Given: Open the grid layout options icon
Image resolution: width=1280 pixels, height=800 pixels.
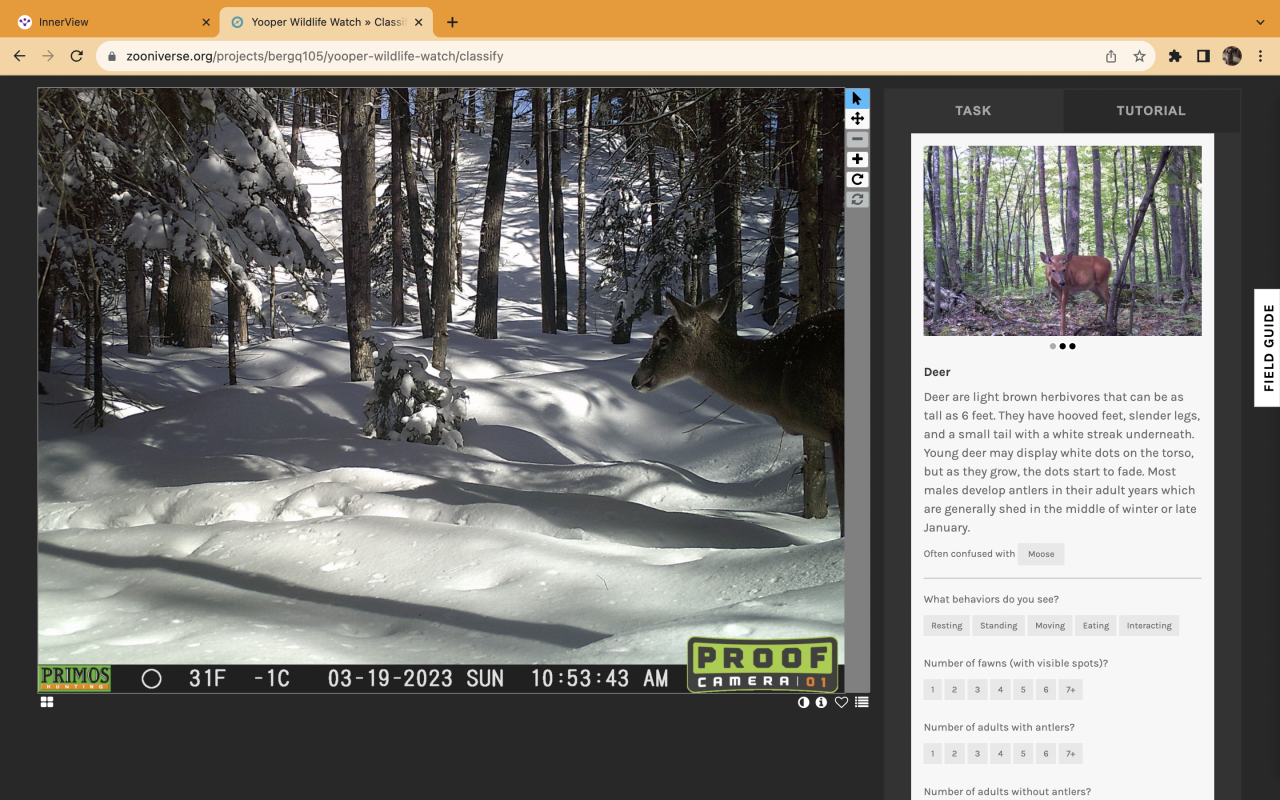Looking at the screenshot, I should 47,702.
